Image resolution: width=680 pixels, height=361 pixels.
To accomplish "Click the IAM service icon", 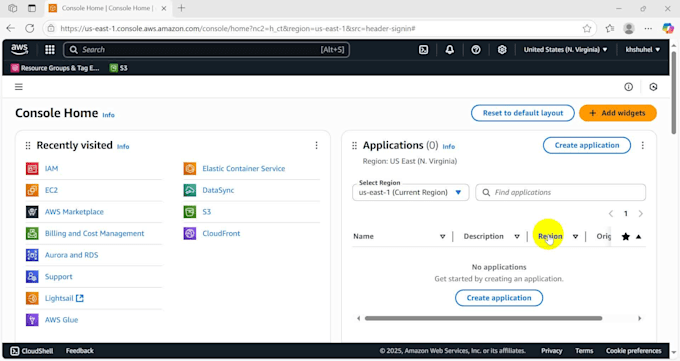I will pyautogui.click(x=32, y=168).
